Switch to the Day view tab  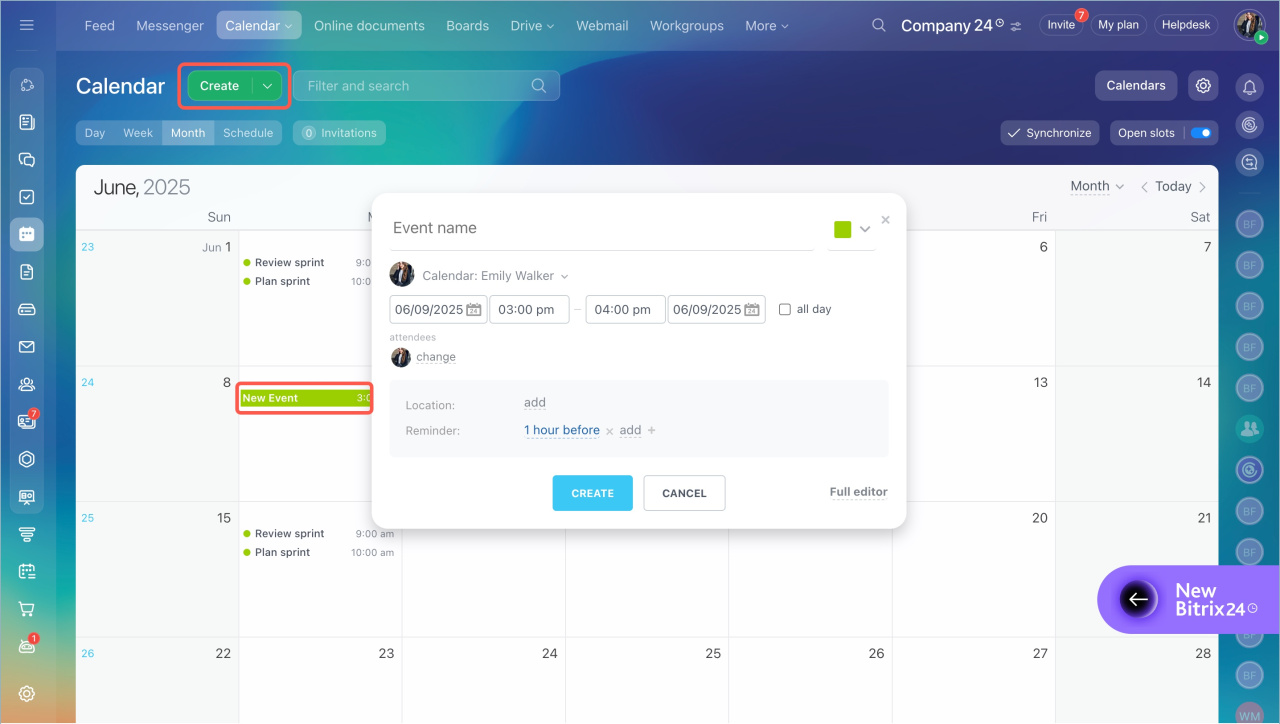click(95, 133)
